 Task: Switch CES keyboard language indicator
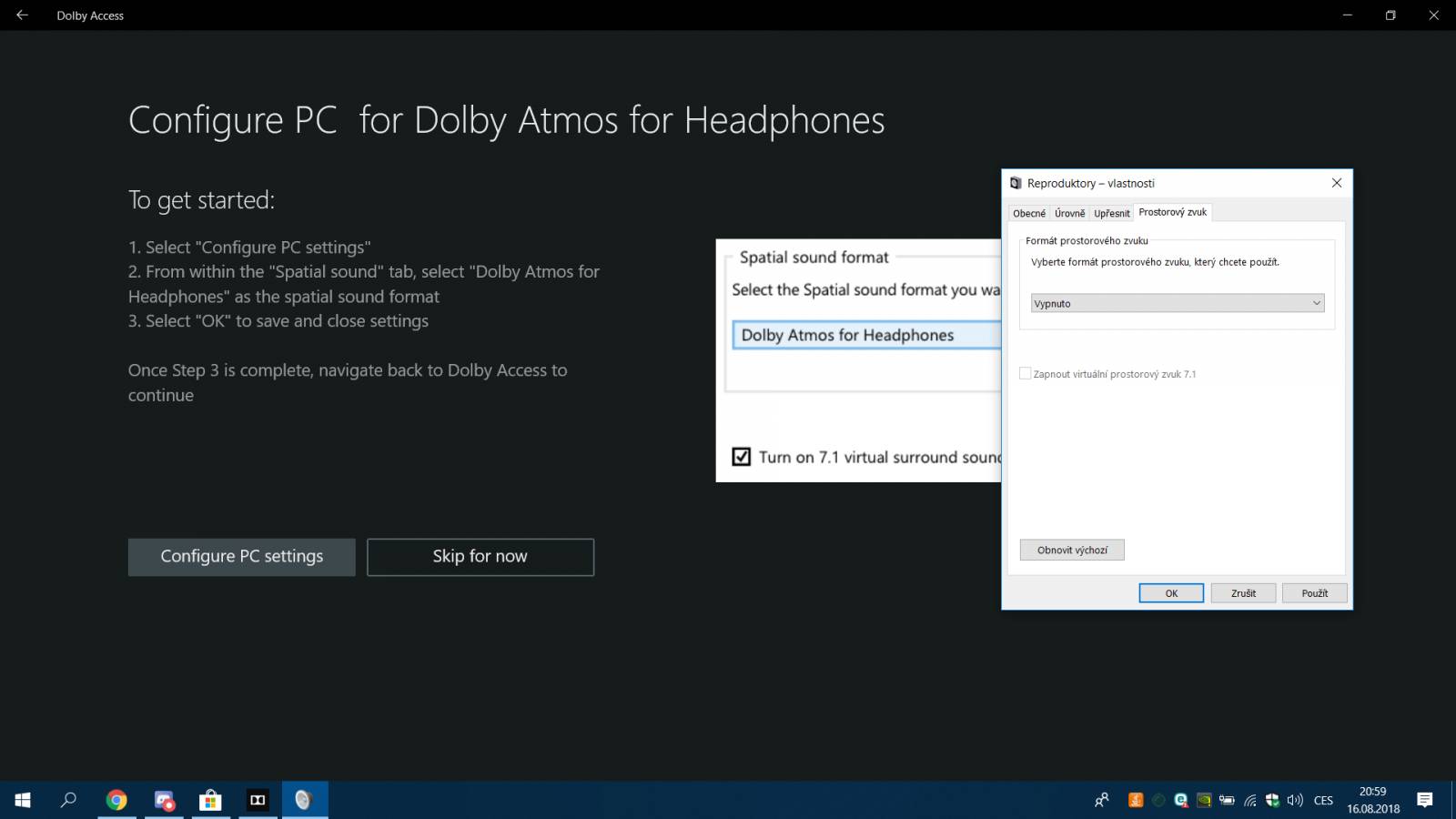[x=1323, y=801]
